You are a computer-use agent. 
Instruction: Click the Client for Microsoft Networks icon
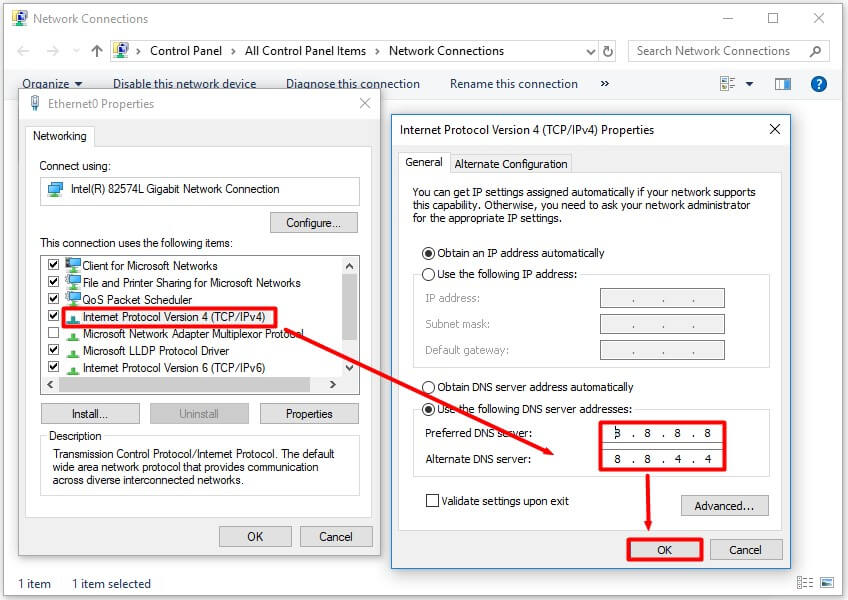pyautogui.click(x=72, y=265)
